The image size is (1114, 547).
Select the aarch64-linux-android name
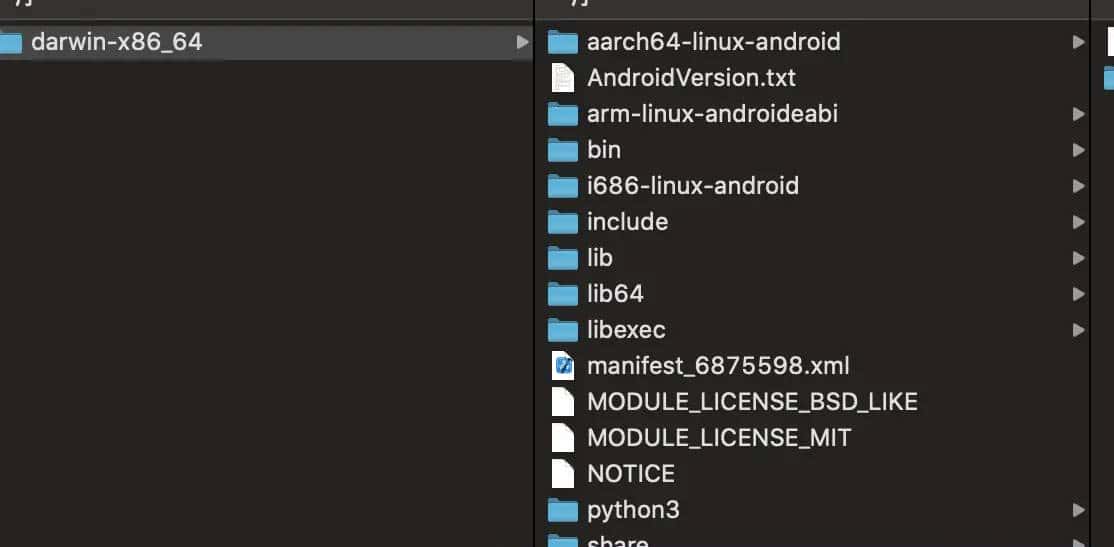(714, 42)
